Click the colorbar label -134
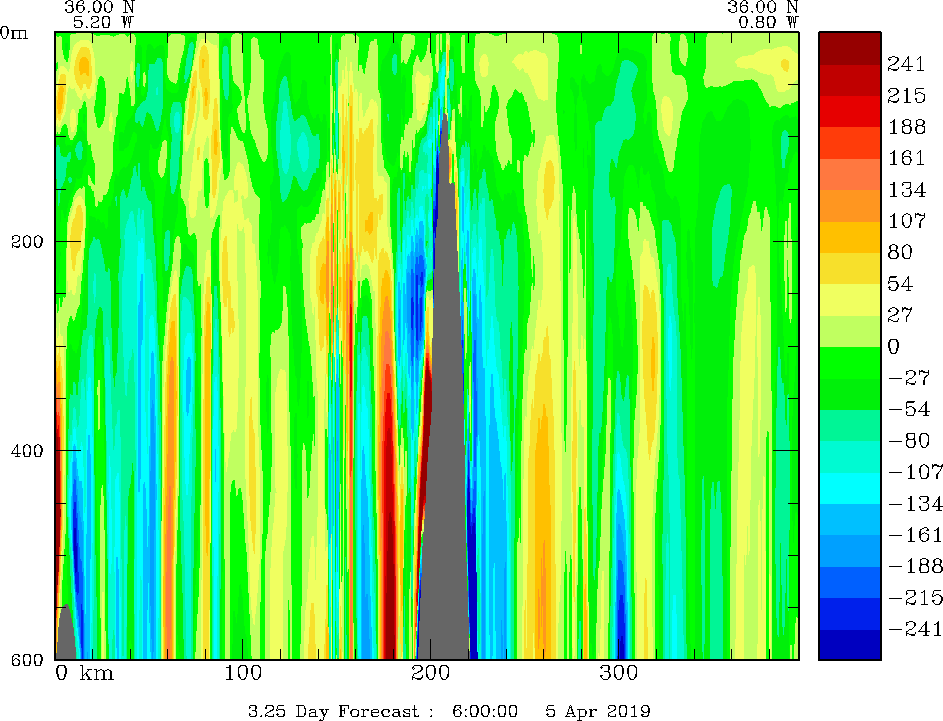 pos(915,503)
